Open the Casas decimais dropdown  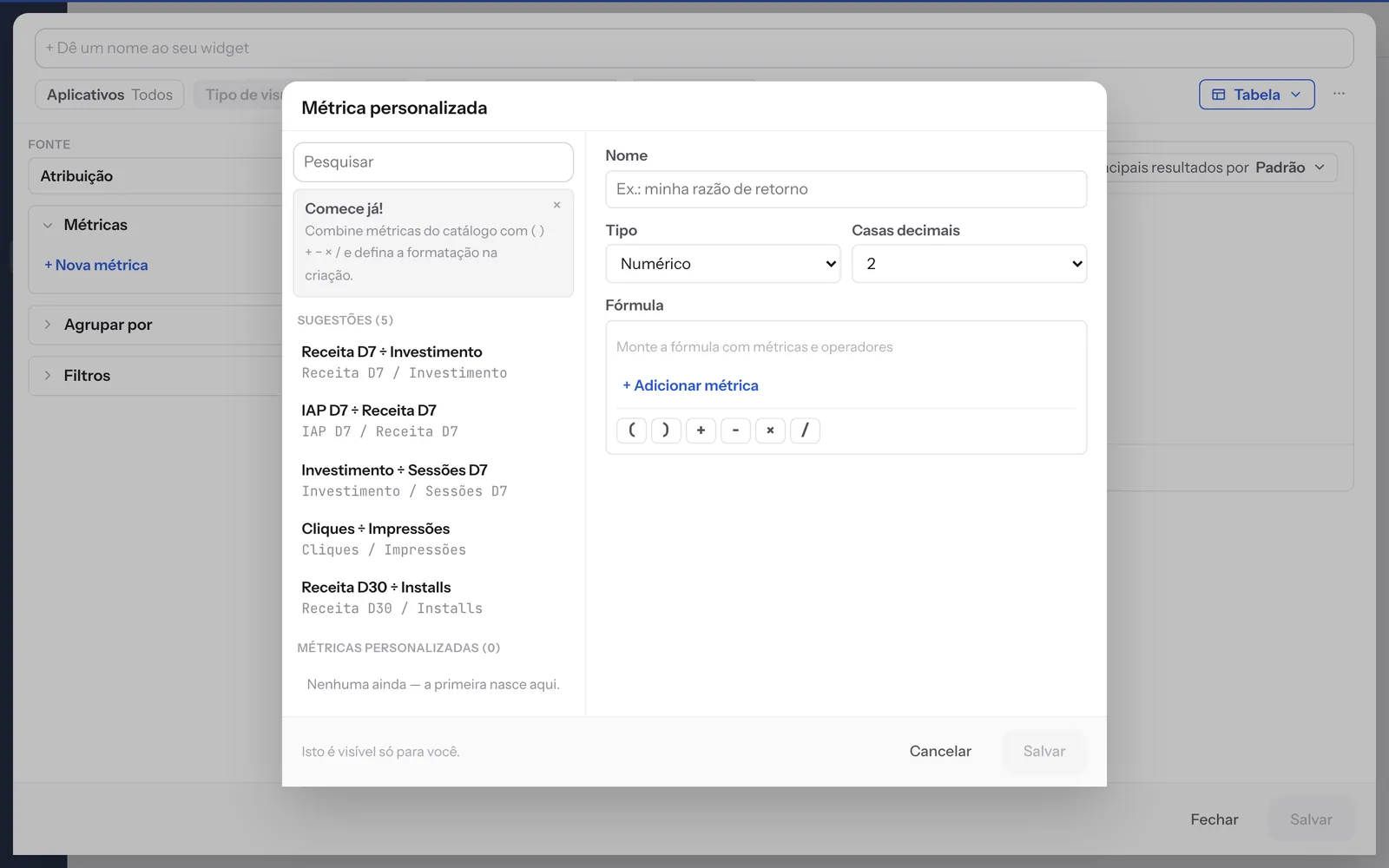tap(969, 264)
